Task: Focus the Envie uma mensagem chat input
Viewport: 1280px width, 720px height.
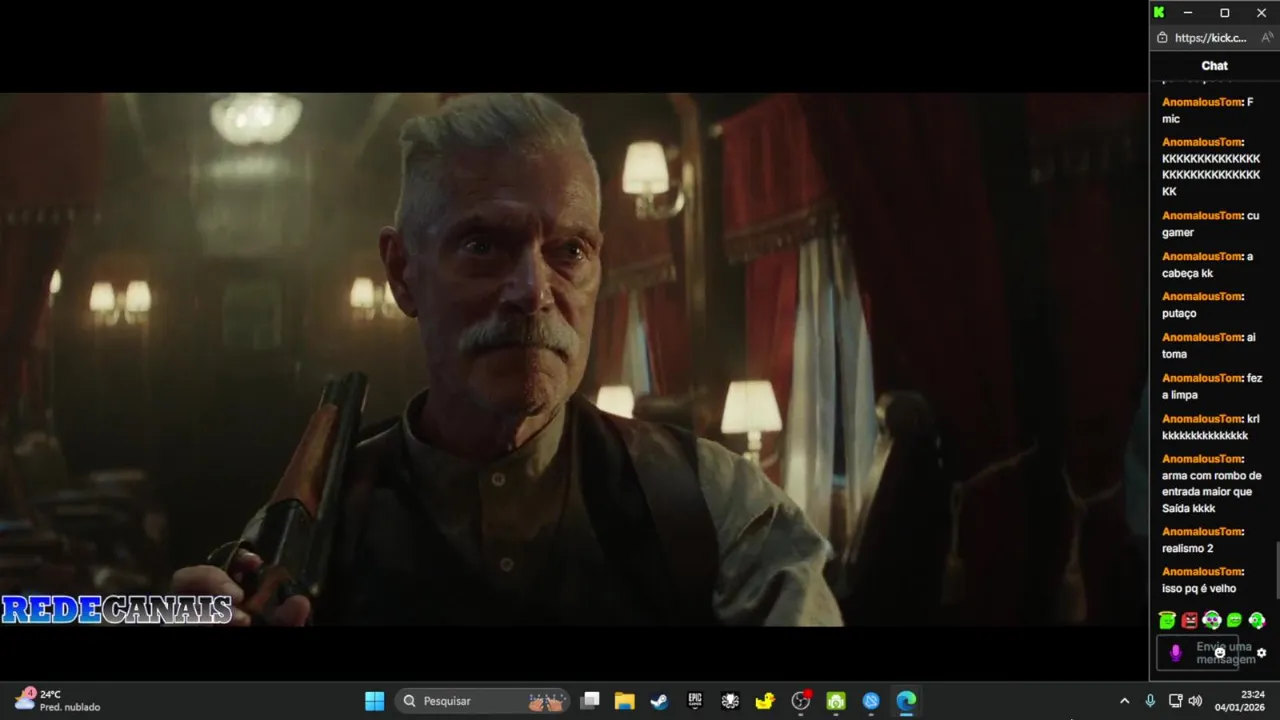Action: point(1198,653)
